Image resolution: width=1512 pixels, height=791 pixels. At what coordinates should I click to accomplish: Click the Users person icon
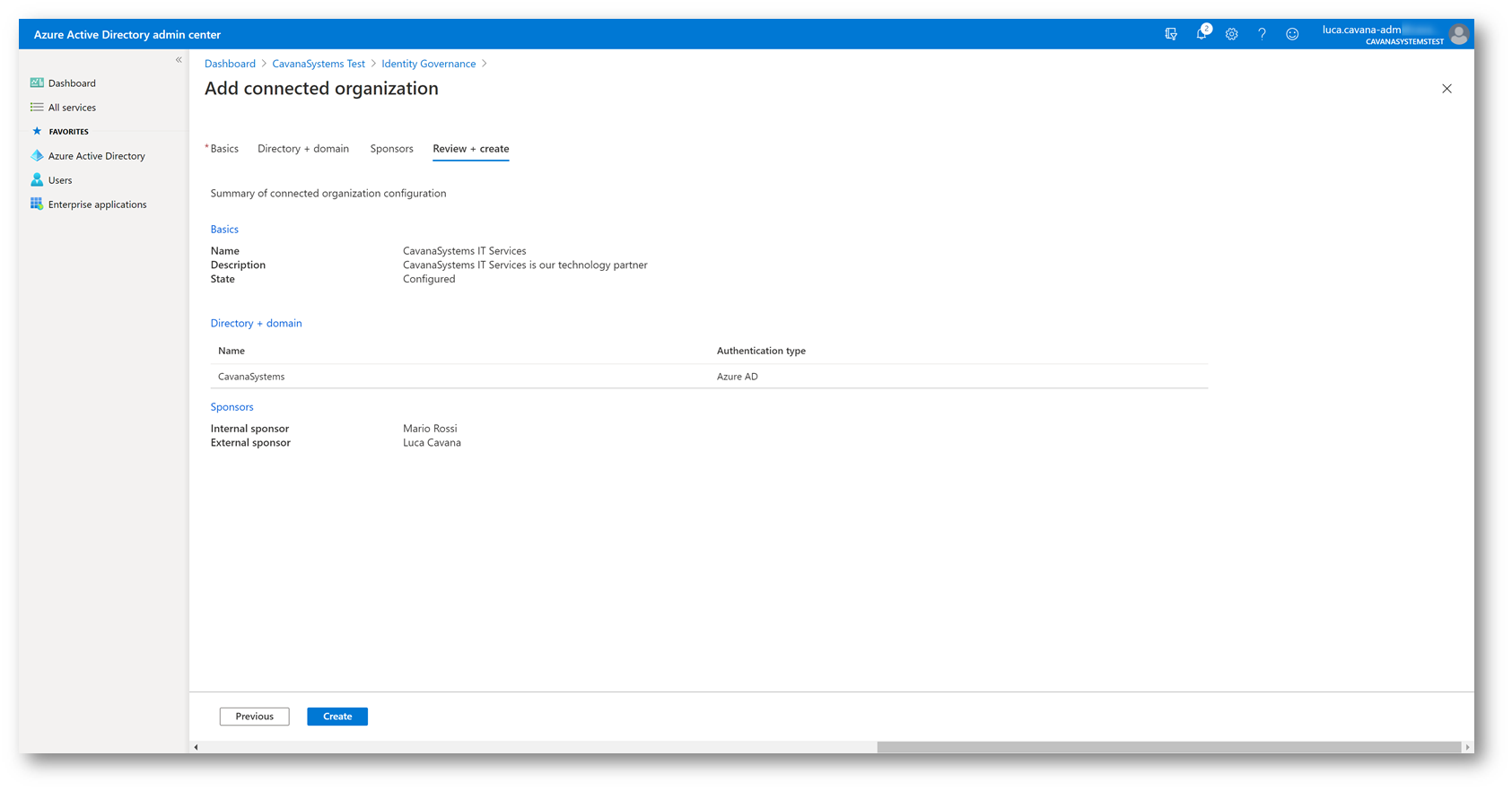[37, 179]
